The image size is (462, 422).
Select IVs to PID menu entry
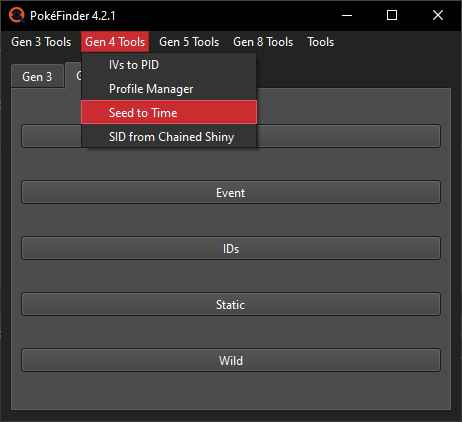click(169, 65)
